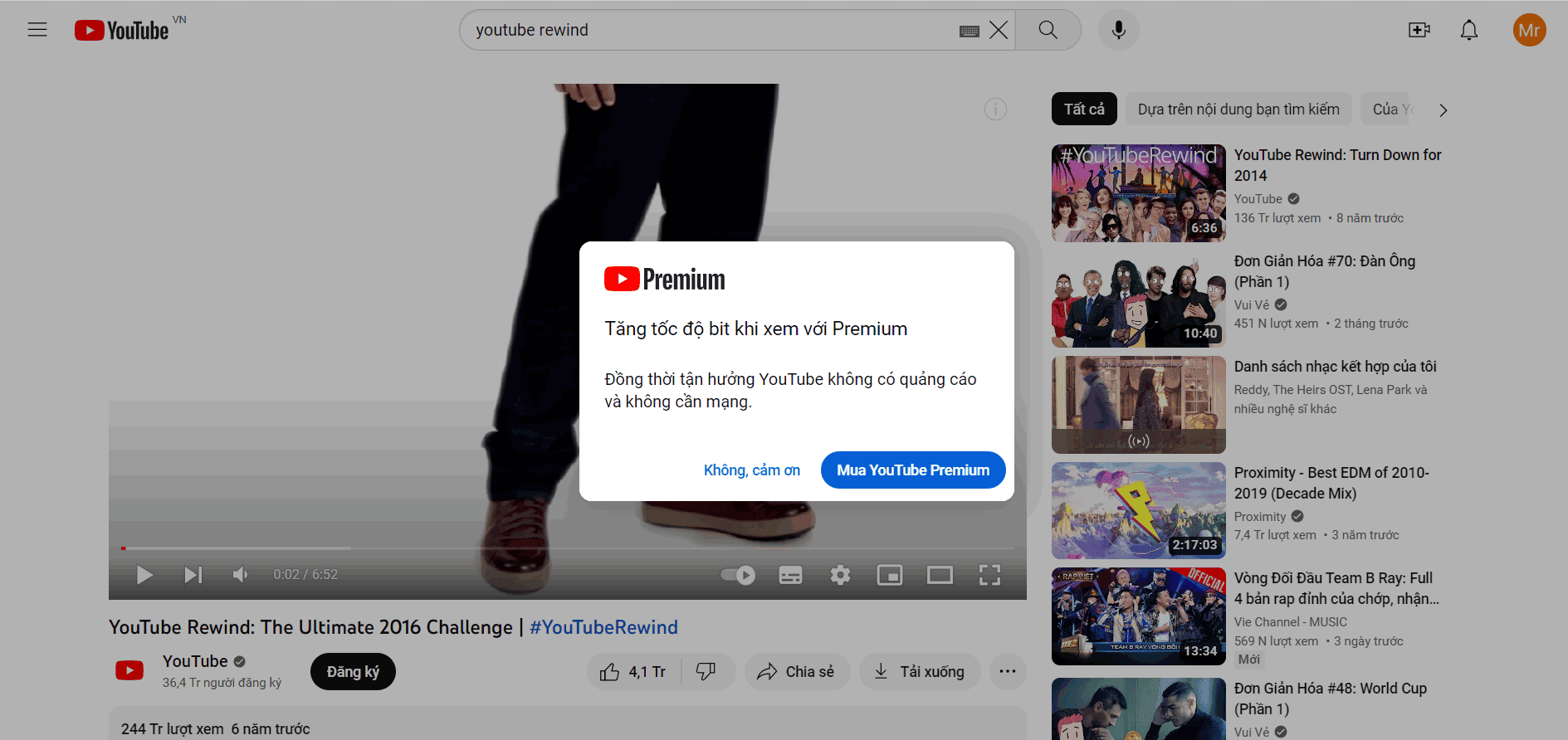Open the Create video menu
This screenshot has height=740, width=1568.
click(x=1419, y=30)
